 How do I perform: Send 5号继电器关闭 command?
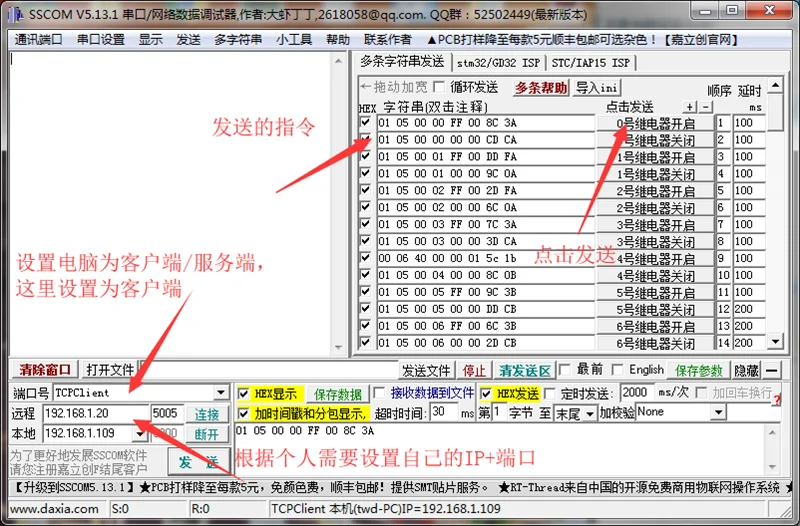[655, 309]
